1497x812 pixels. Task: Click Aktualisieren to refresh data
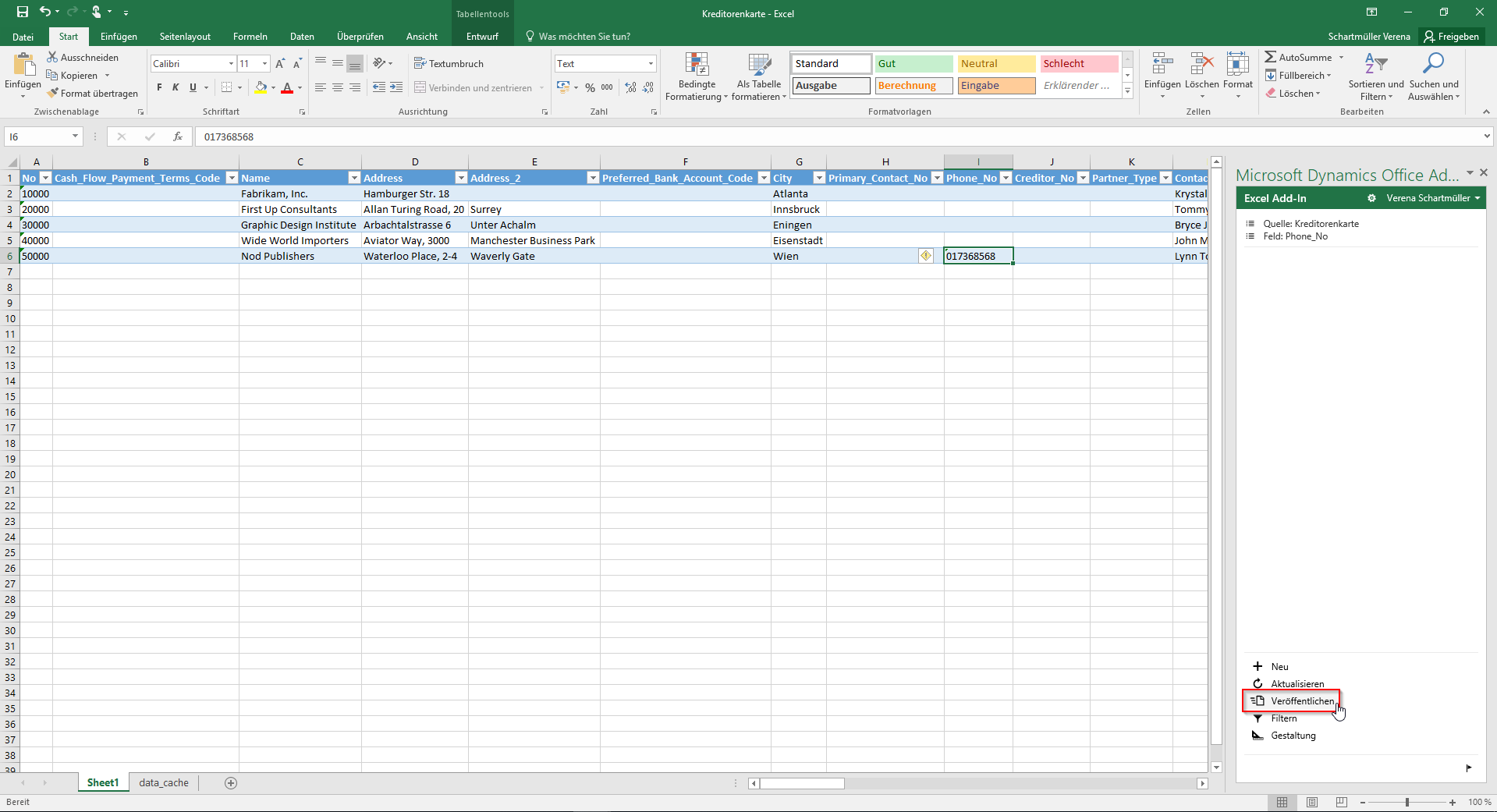click(1288, 683)
